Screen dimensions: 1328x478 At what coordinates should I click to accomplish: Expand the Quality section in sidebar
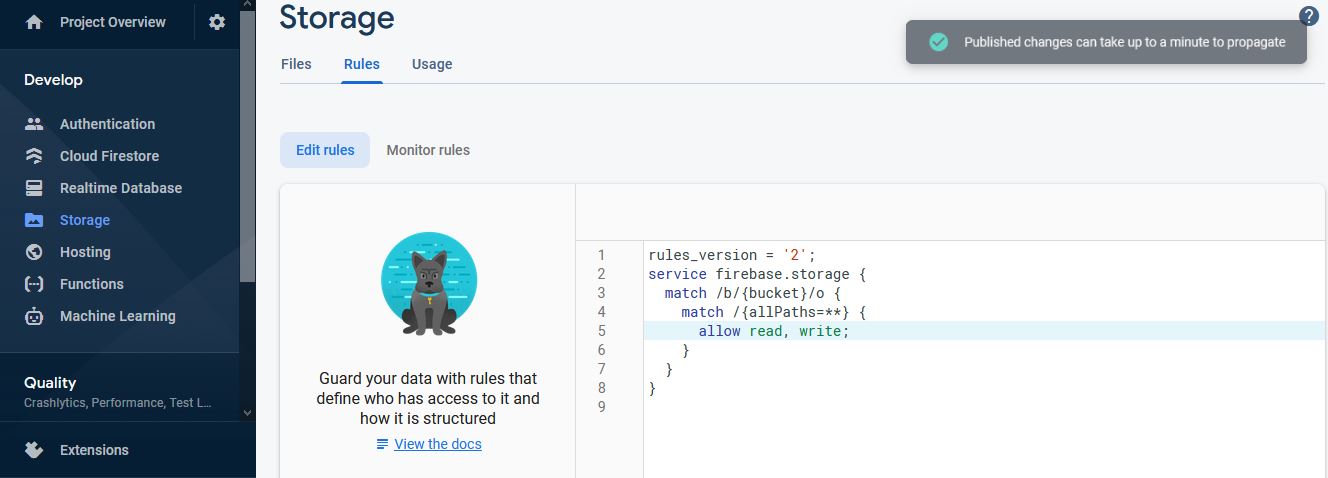click(x=118, y=391)
